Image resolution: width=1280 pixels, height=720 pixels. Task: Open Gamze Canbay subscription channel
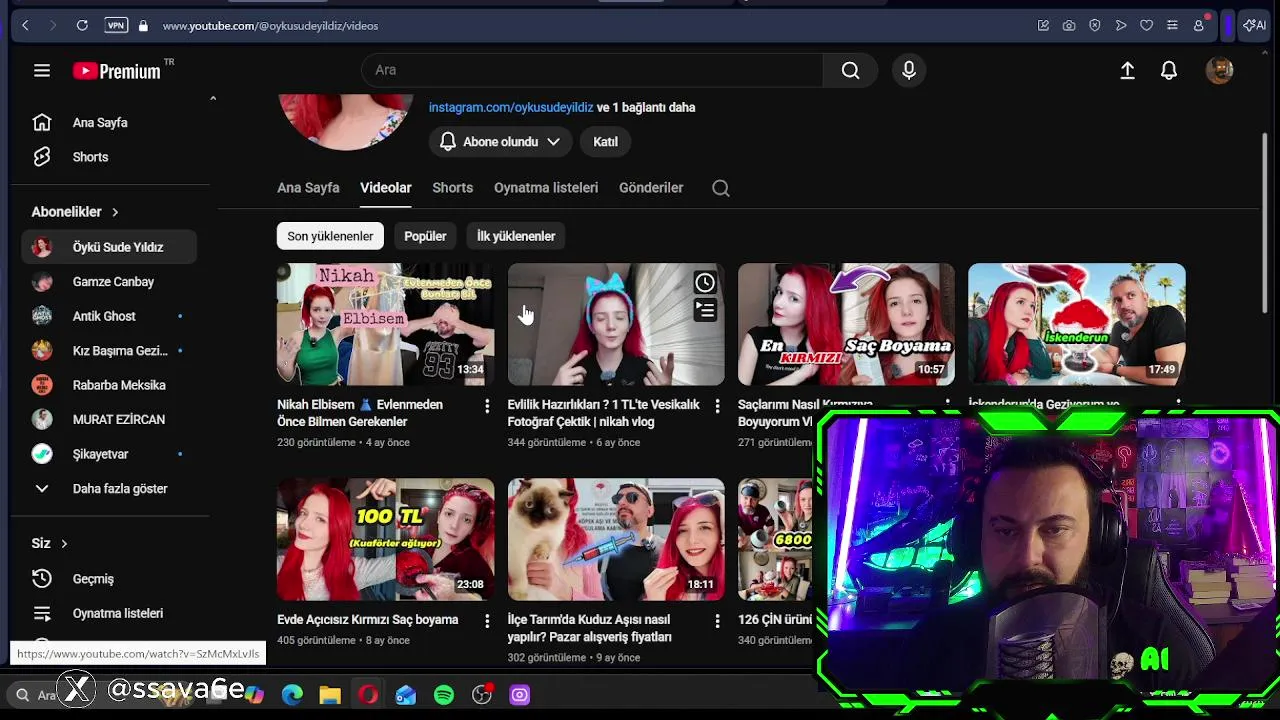110,282
